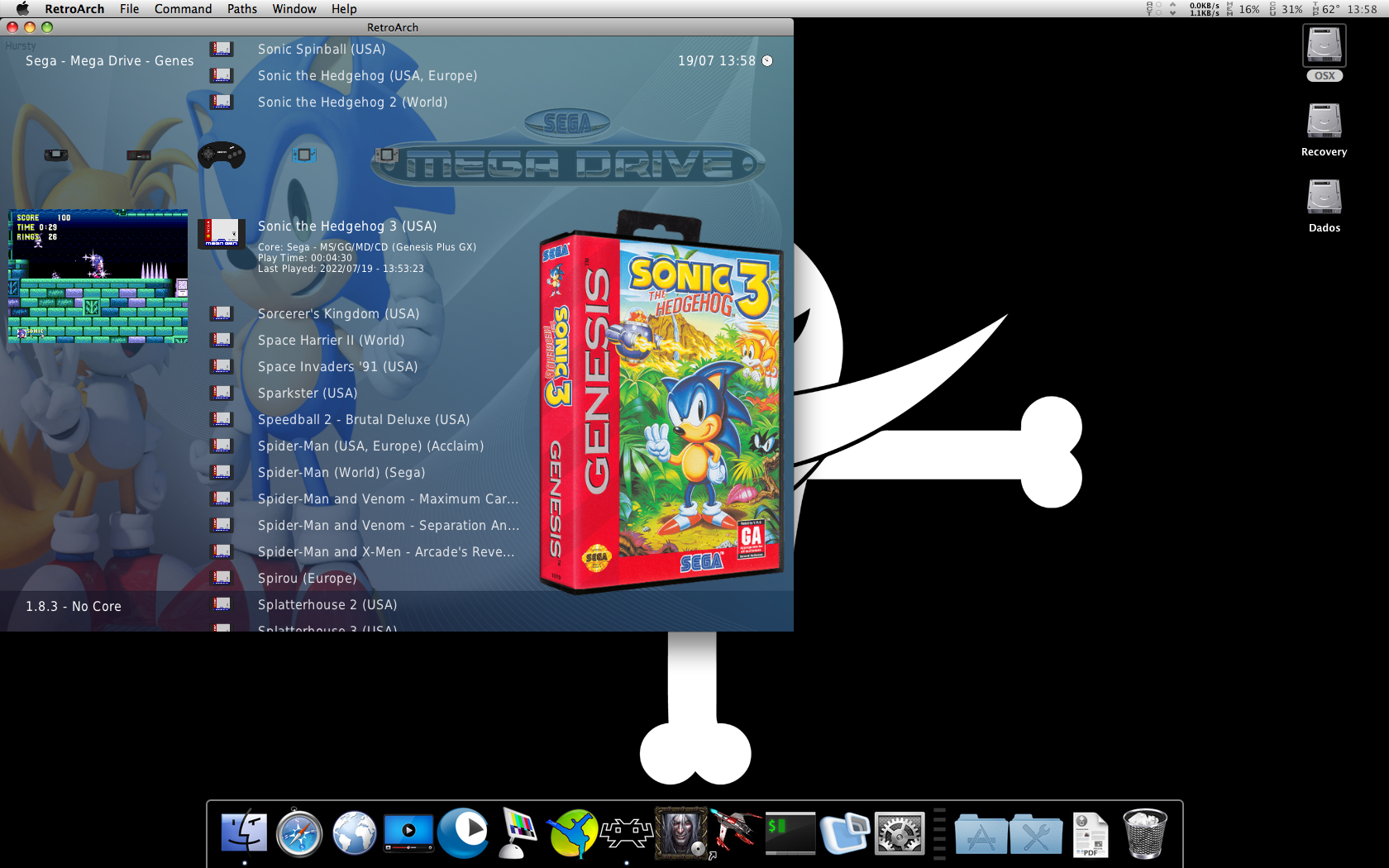1389x868 pixels.
Task: Open the color-bars monitor app in the Dock
Action: (518, 832)
